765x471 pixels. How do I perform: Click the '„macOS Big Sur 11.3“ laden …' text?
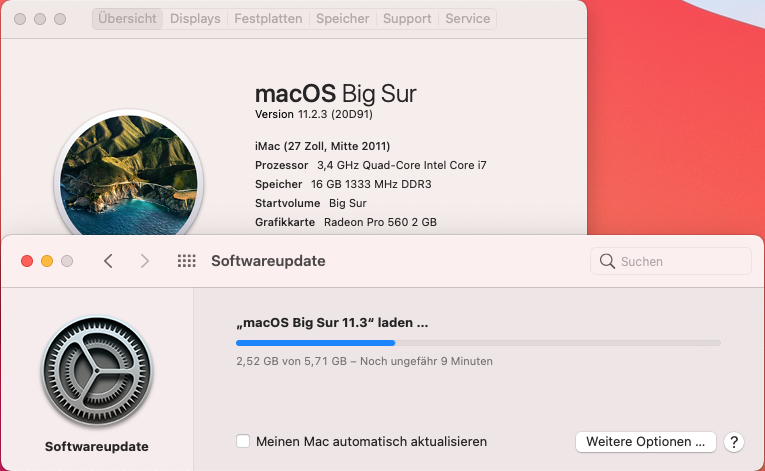point(332,323)
